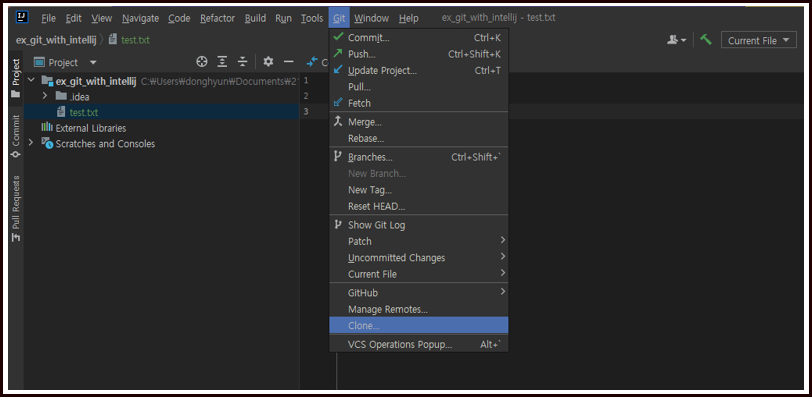Click the External Libraries bars icon
Screen dimensions: 812x397
pos(47,127)
